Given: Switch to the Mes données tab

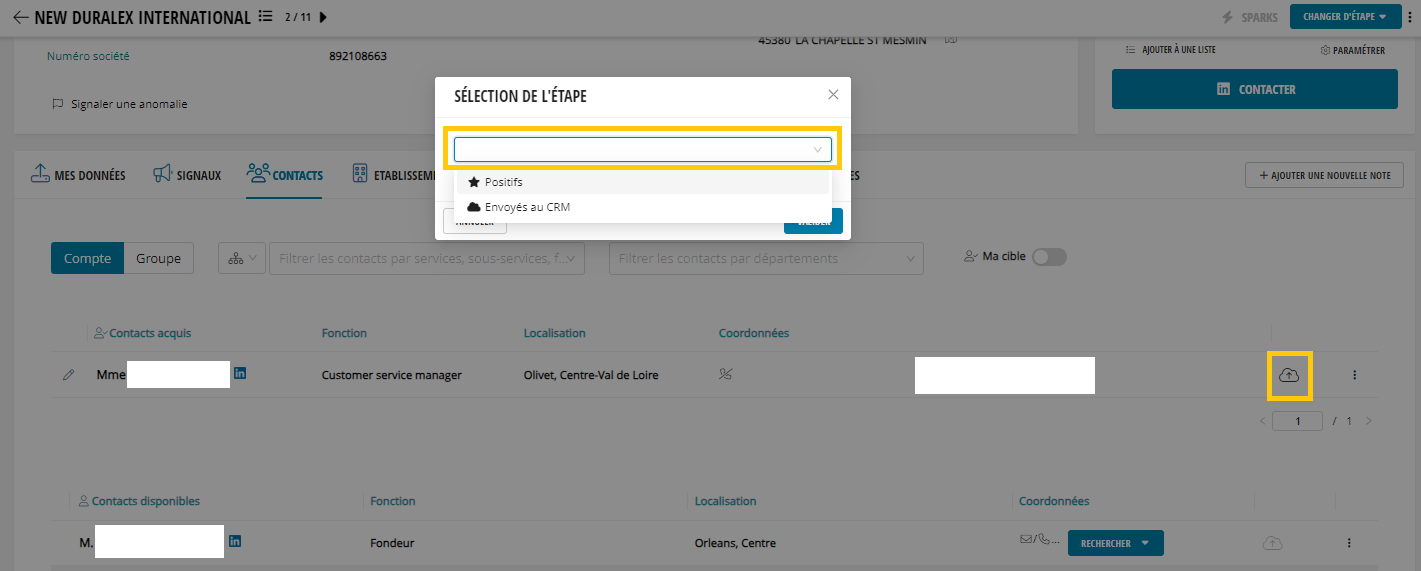Looking at the screenshot, I should click(x=78, y=175).
